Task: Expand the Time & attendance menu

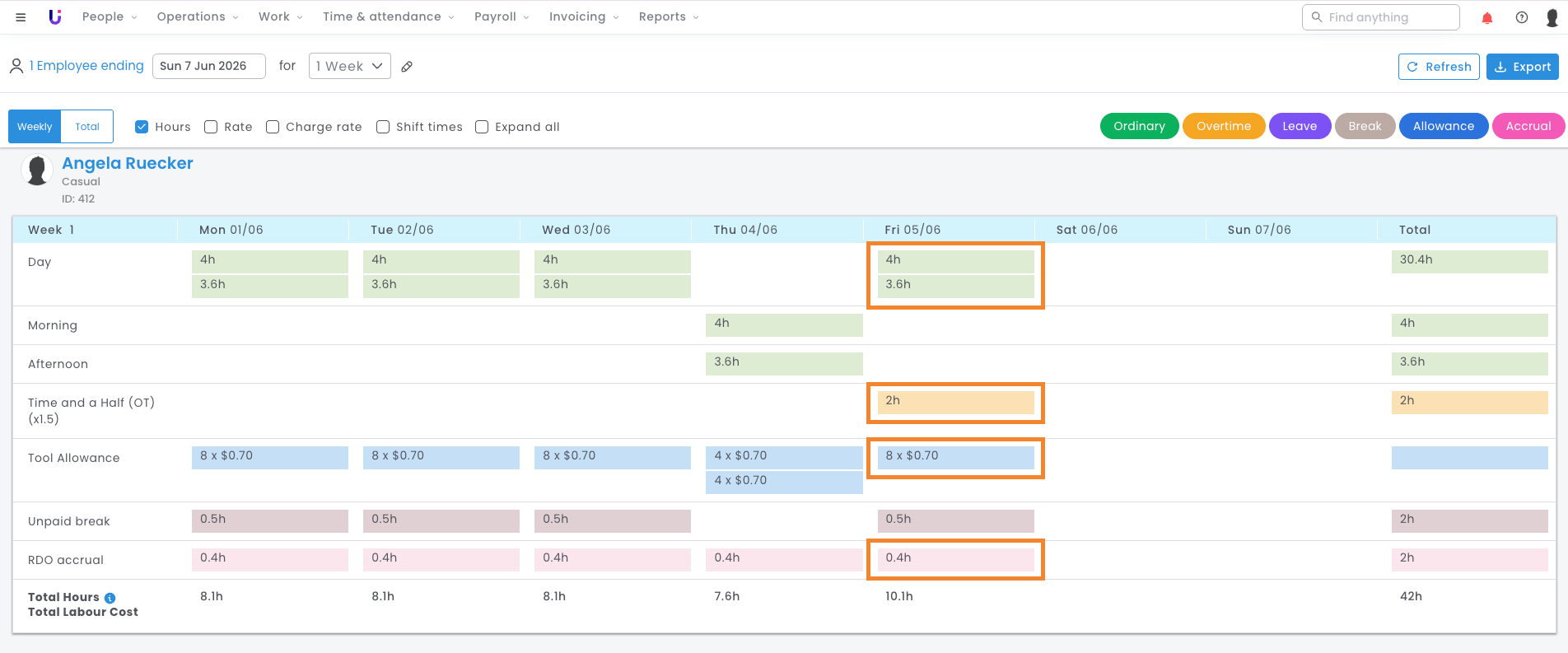Action: point(388,16)
